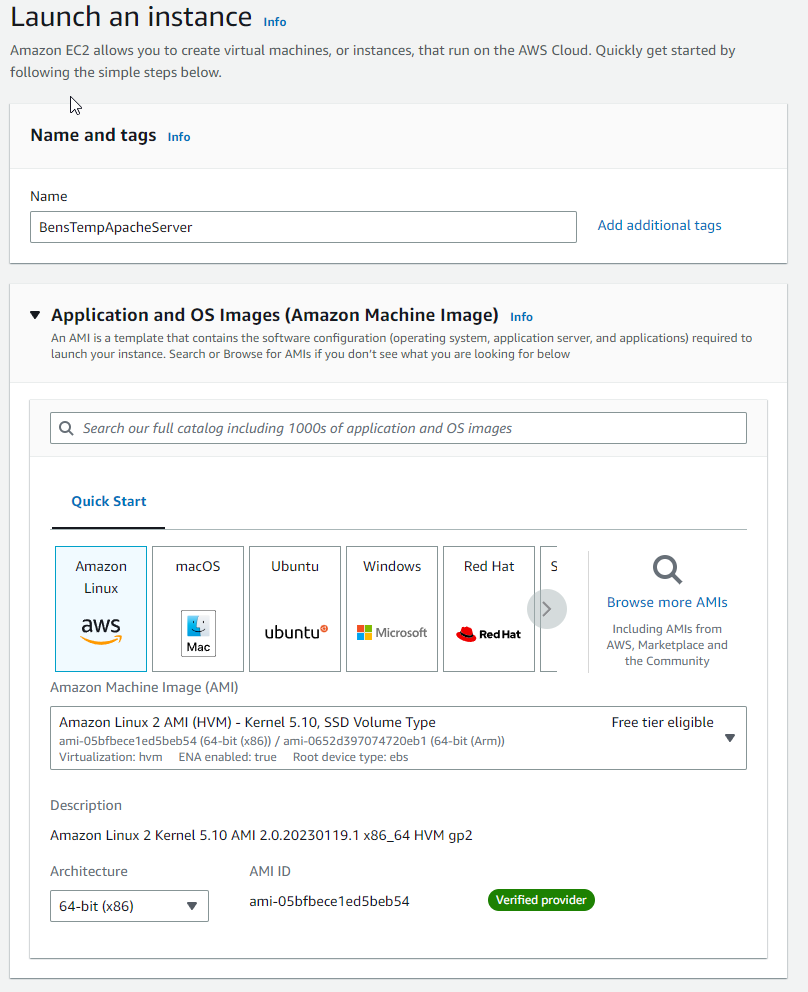Open the Architecture 64-bit (x86) dropdown

pyautogui.click(x=129, y=906)
